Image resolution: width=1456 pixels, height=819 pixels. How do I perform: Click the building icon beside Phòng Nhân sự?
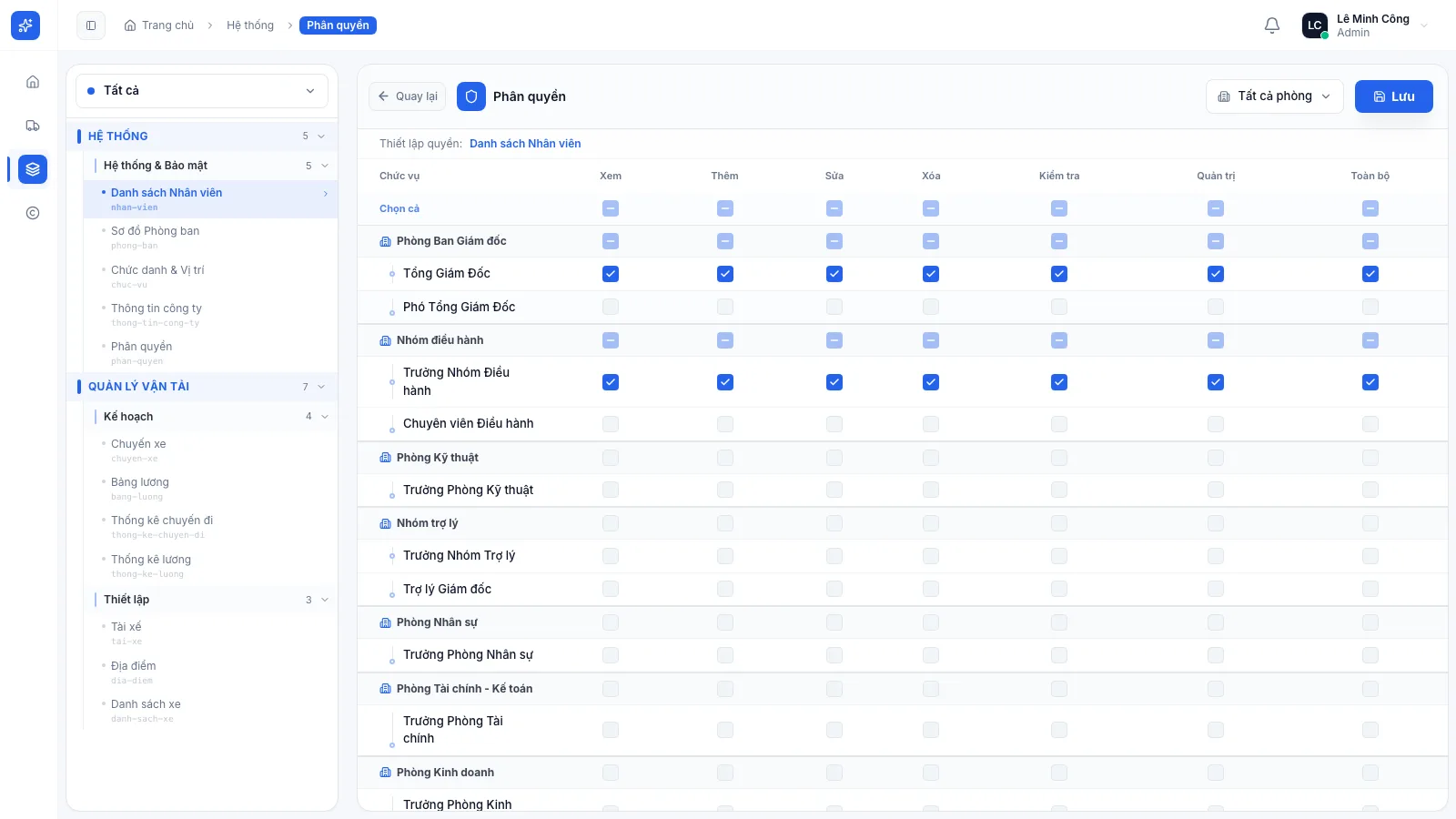(x=385, y=622)
